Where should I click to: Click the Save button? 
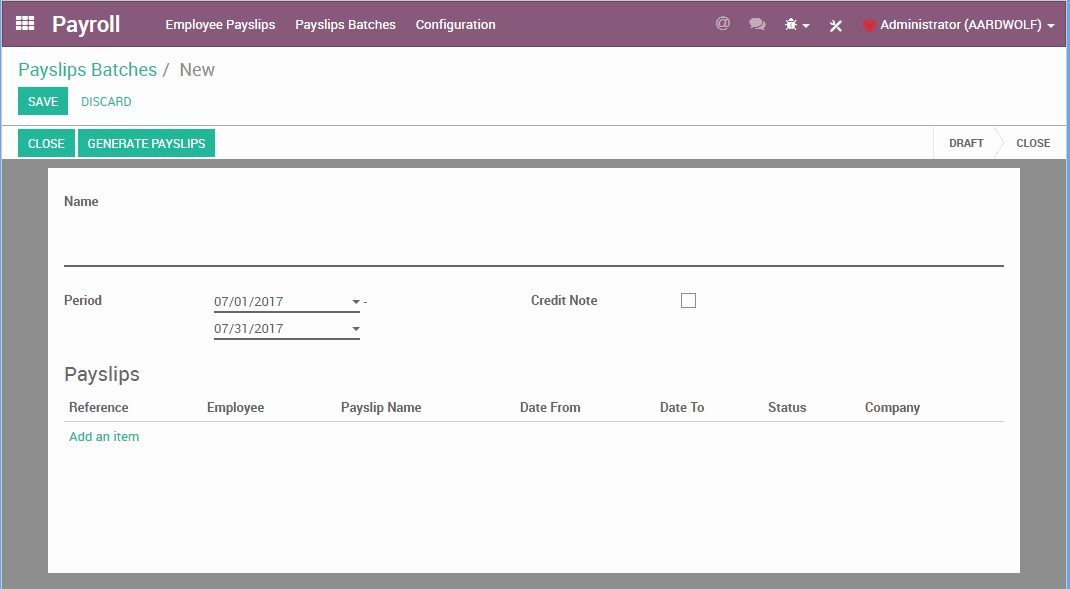click(43, 102)
